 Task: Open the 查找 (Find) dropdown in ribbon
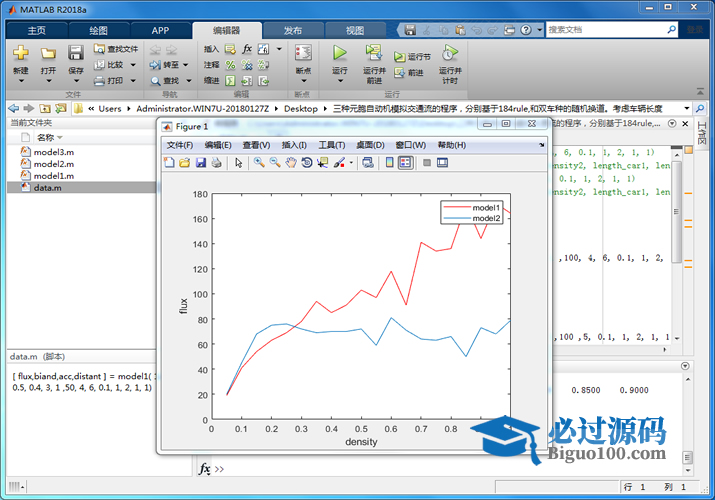[188, 81]
